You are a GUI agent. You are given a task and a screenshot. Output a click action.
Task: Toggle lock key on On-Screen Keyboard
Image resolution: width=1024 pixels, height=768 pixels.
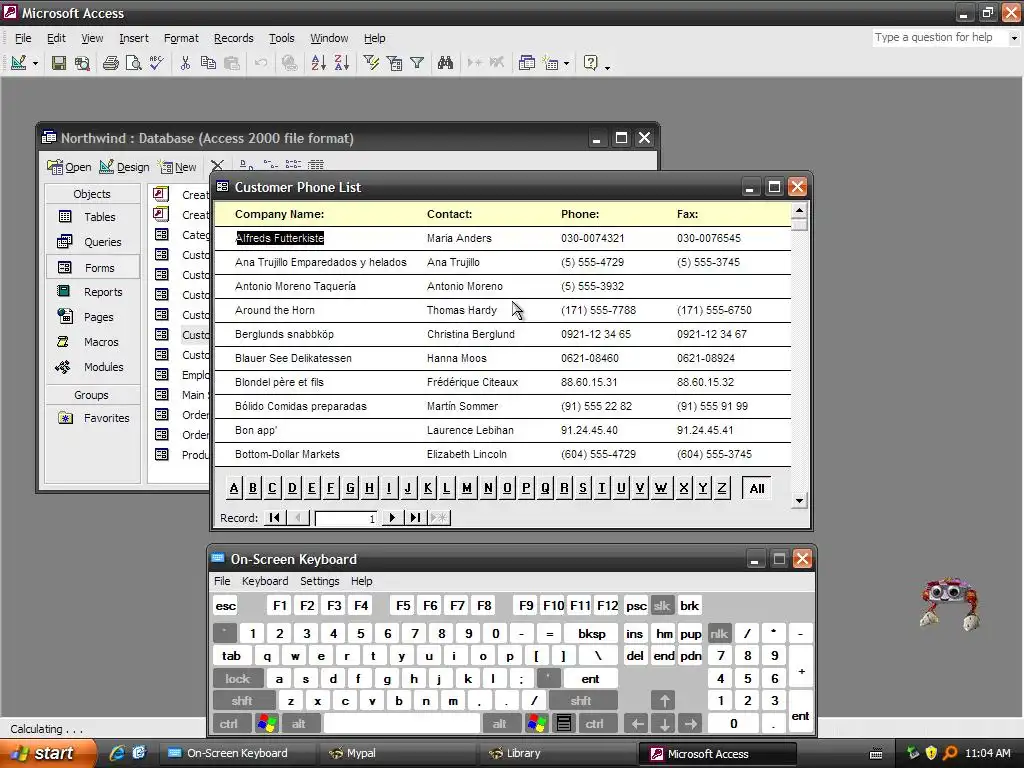[238, 679]
